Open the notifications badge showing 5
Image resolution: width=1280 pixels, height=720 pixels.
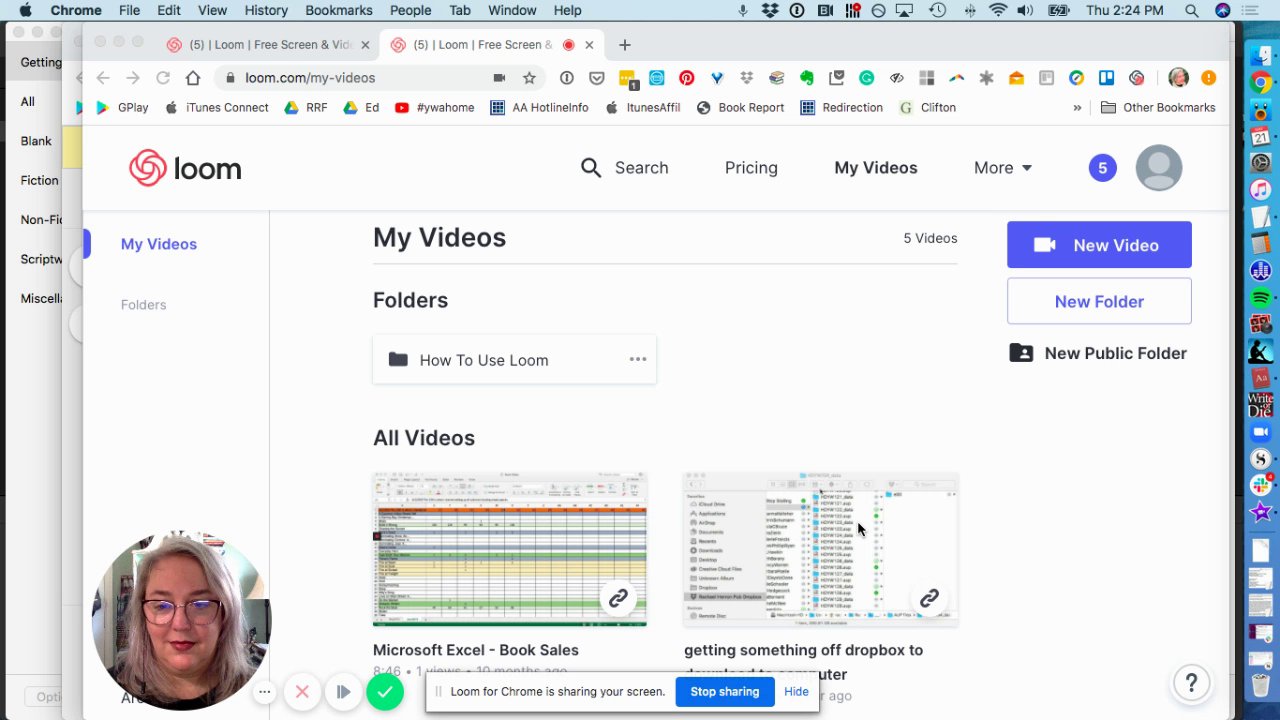1102,168
